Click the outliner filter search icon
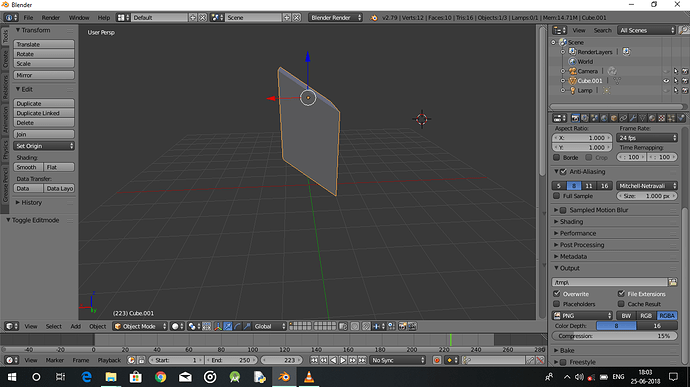Viewport: 690px width, 387px height. pos(683,30)
